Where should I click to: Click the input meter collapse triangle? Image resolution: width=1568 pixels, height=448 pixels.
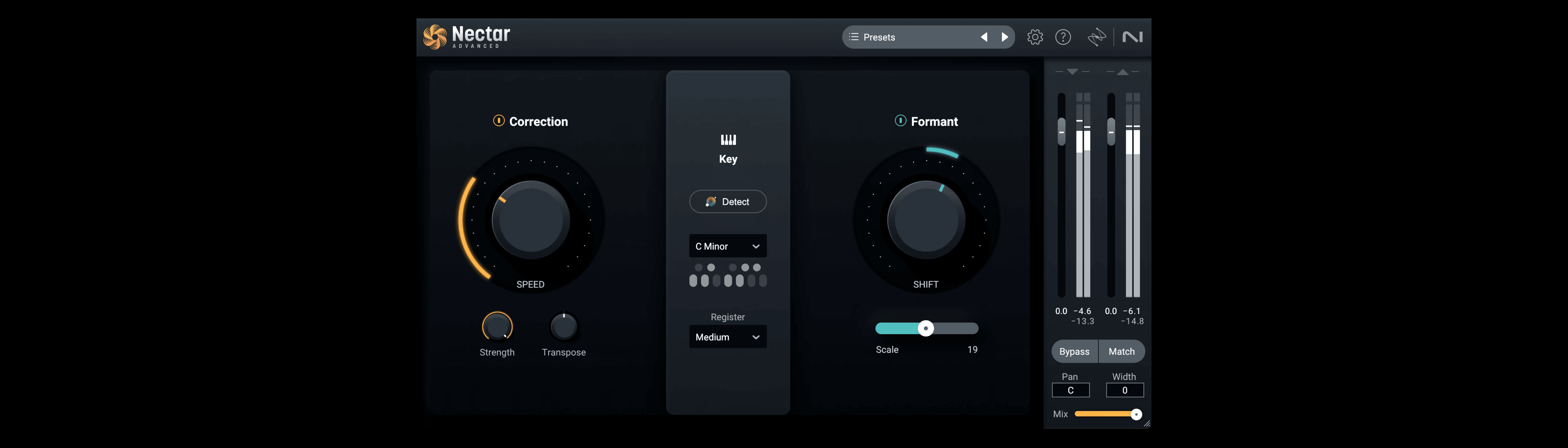(x=1072, y=71)
